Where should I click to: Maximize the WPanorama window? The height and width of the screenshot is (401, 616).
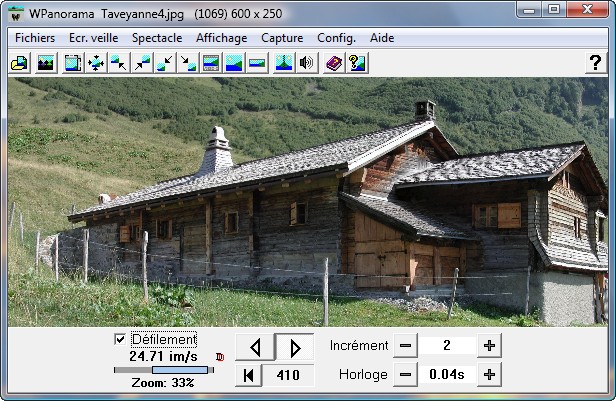pyautogui.click(x=554, y=9)
